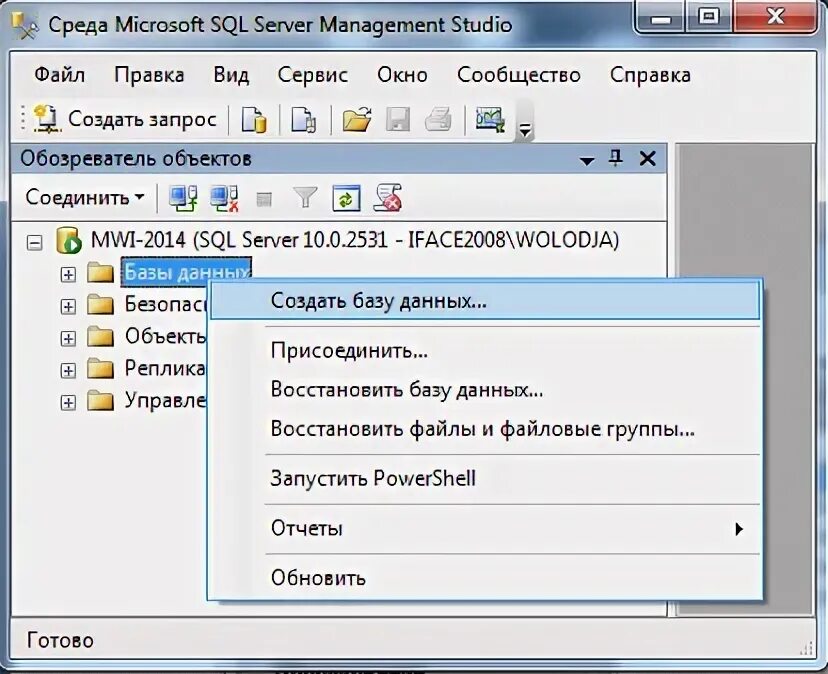Viewport: 828px width, 674px height.
Task: Click the activity monitor icon
Action: (x=490, y=119)
